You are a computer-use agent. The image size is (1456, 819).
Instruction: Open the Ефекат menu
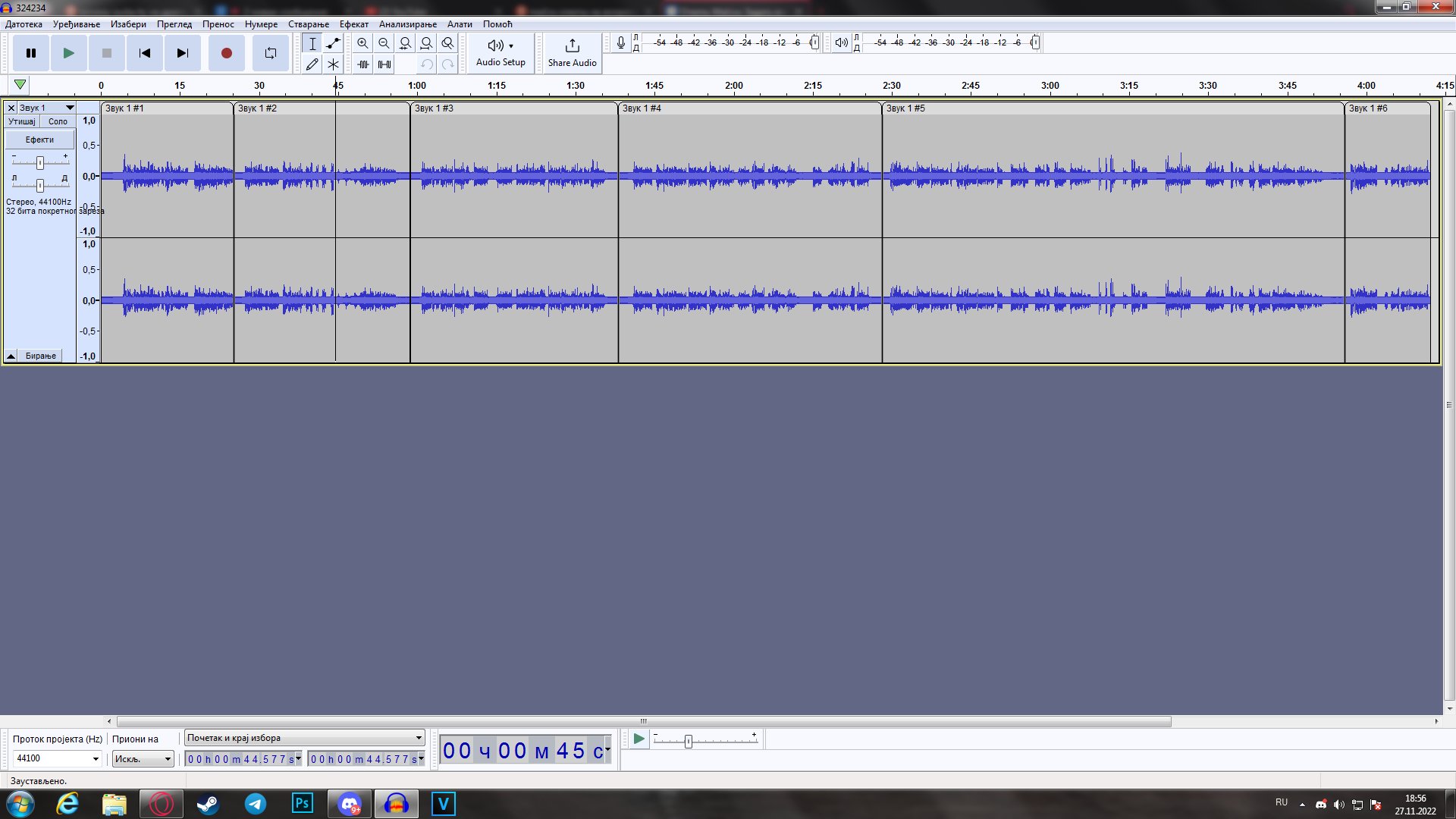[x=354, y=24]
